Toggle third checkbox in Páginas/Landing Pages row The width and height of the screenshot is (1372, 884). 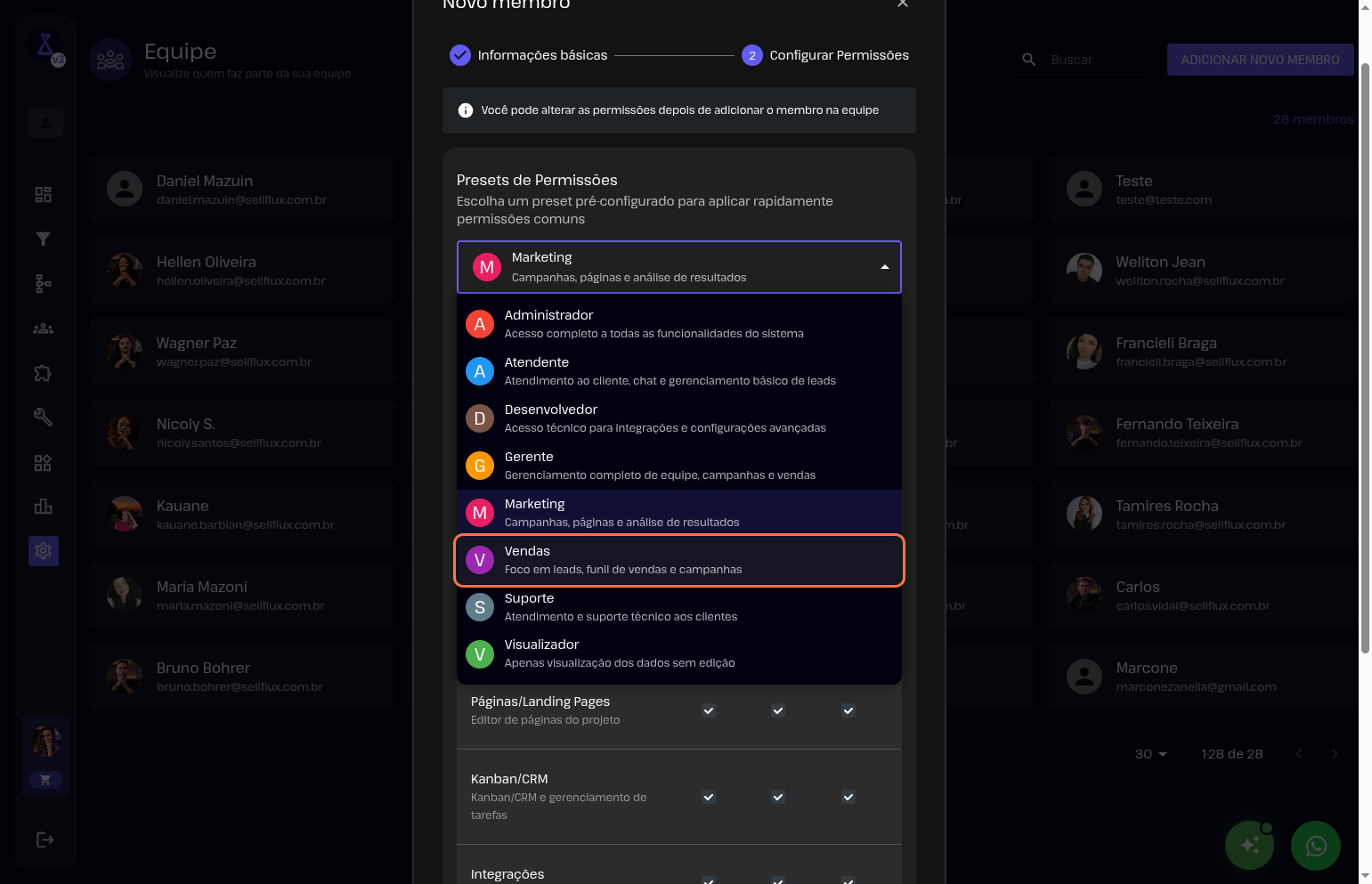pyautogui.click(x=848, y=710)
